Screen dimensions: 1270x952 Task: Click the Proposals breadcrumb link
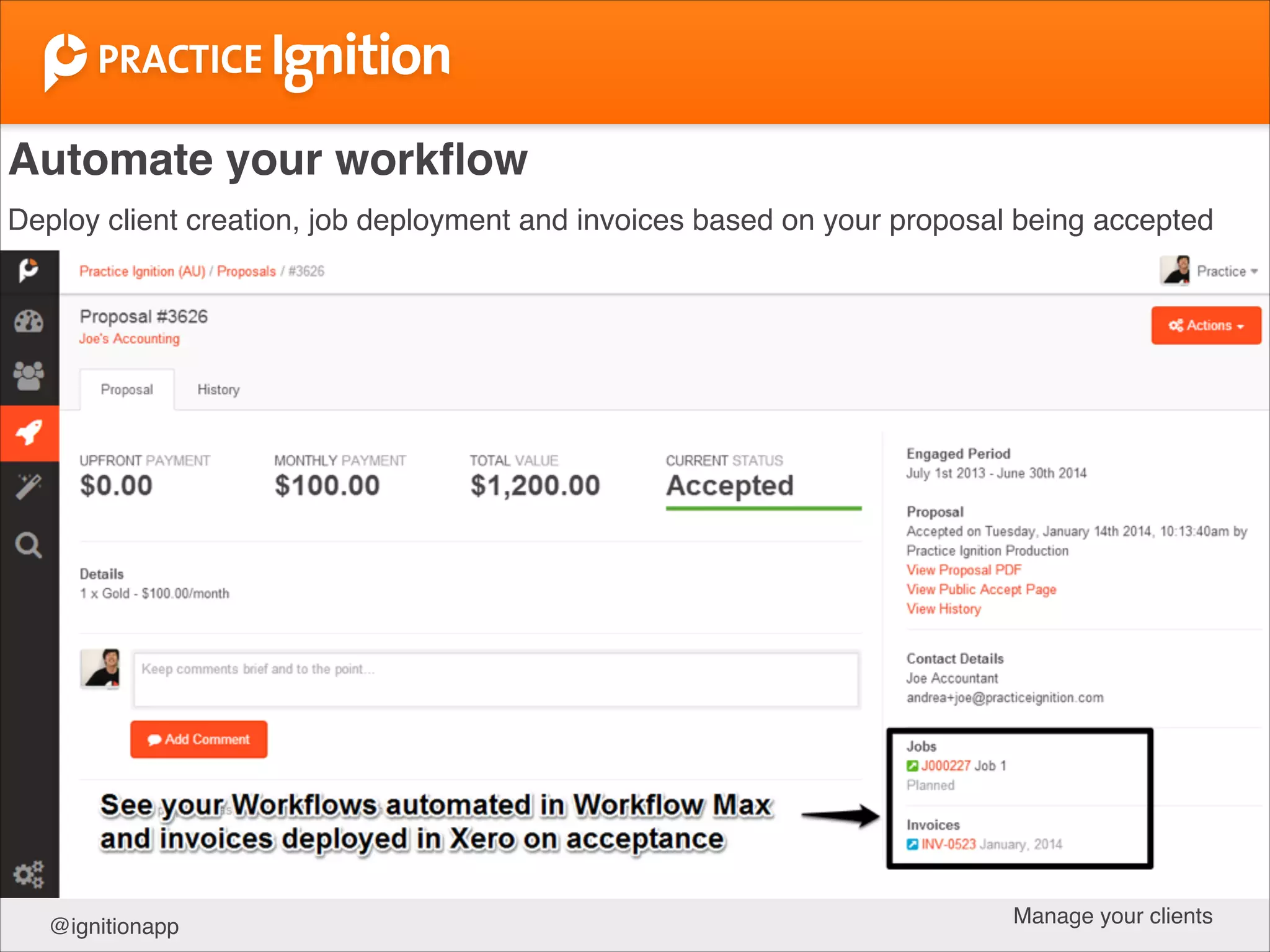pos(246,271)
